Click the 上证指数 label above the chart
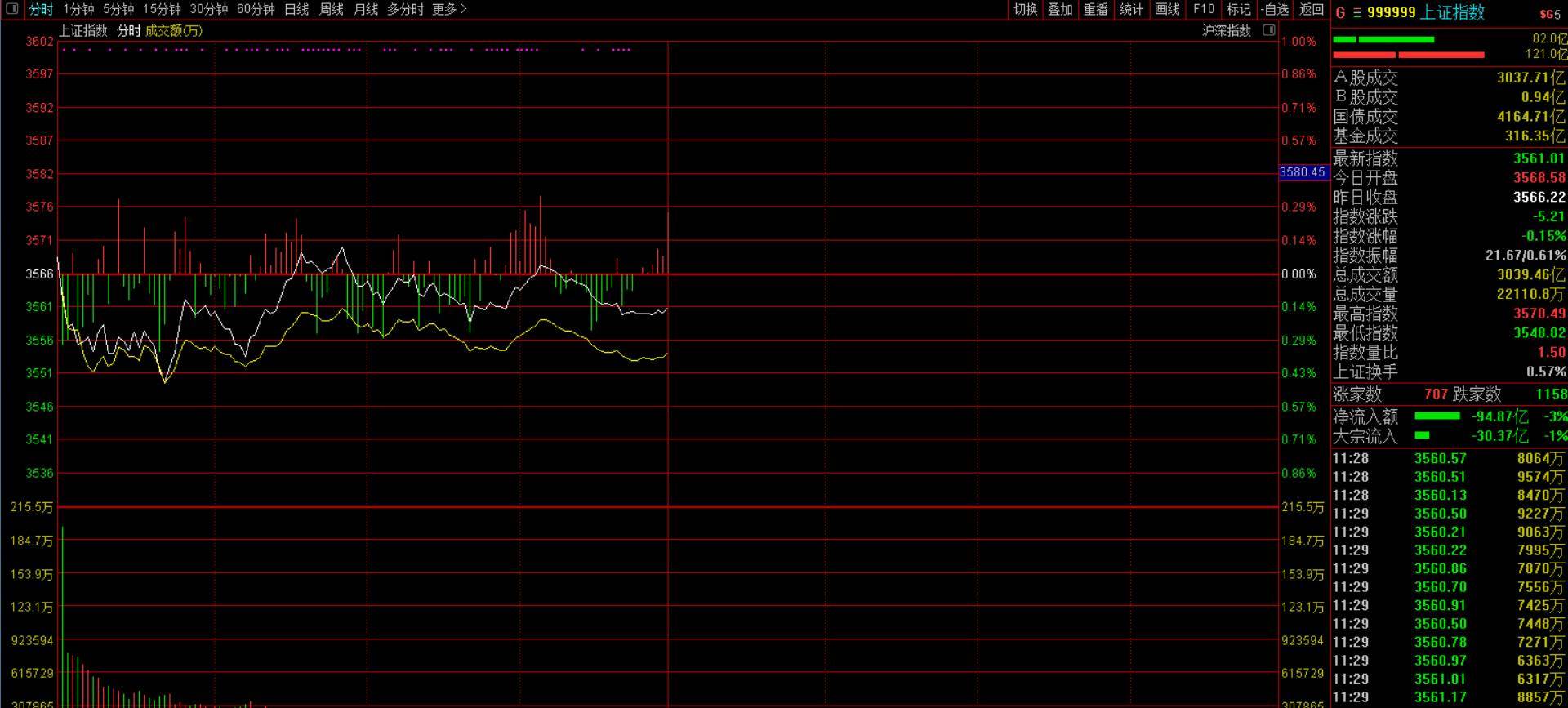 click(x=83, y=30)
